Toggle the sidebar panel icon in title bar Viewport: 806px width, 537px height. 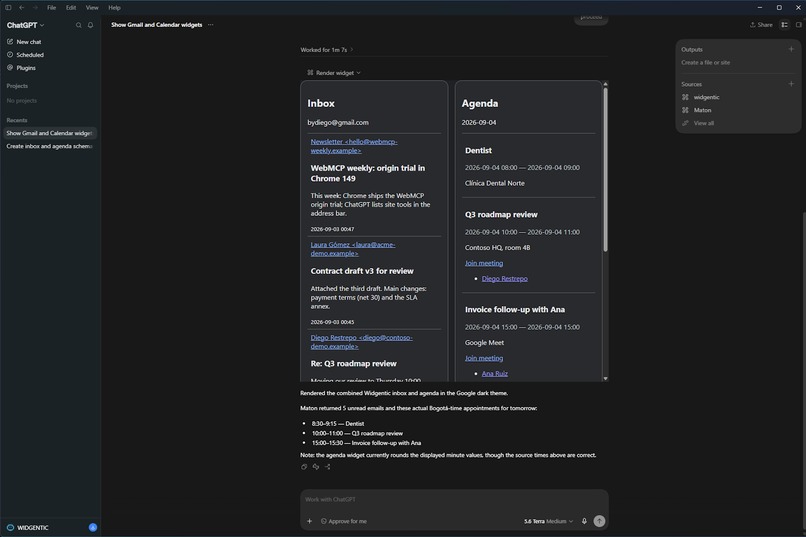click(8, 8)
